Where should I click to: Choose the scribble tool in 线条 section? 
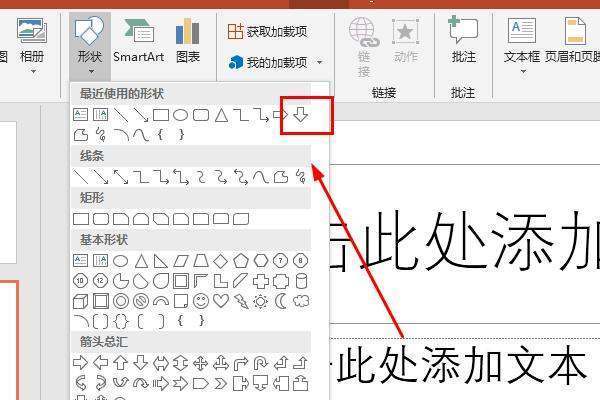pyautogui.click(x=301, y=177)
